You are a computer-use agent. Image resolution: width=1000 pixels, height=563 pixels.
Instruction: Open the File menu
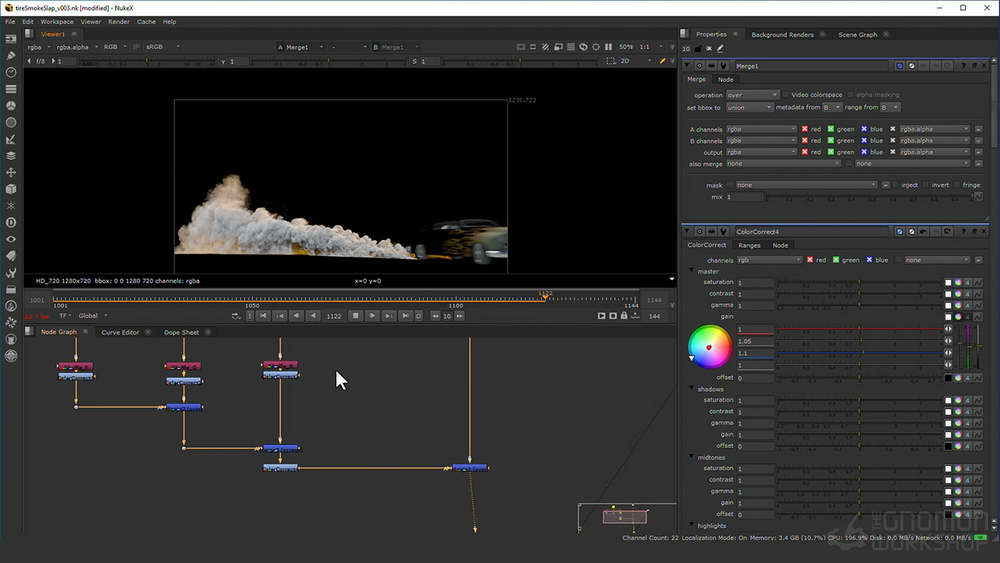[10, 22]
